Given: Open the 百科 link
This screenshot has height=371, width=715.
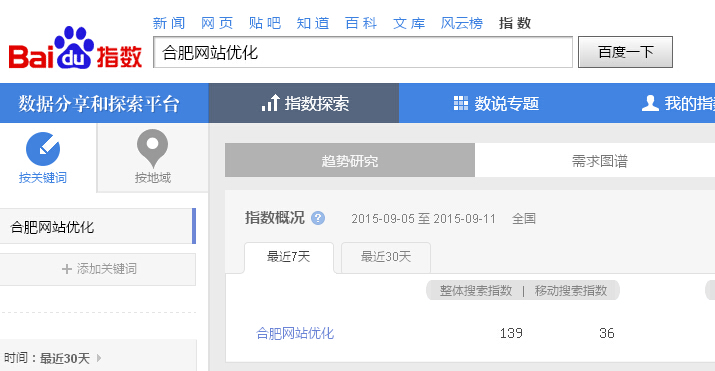Looking at the screenshot, I should [361, 23].
